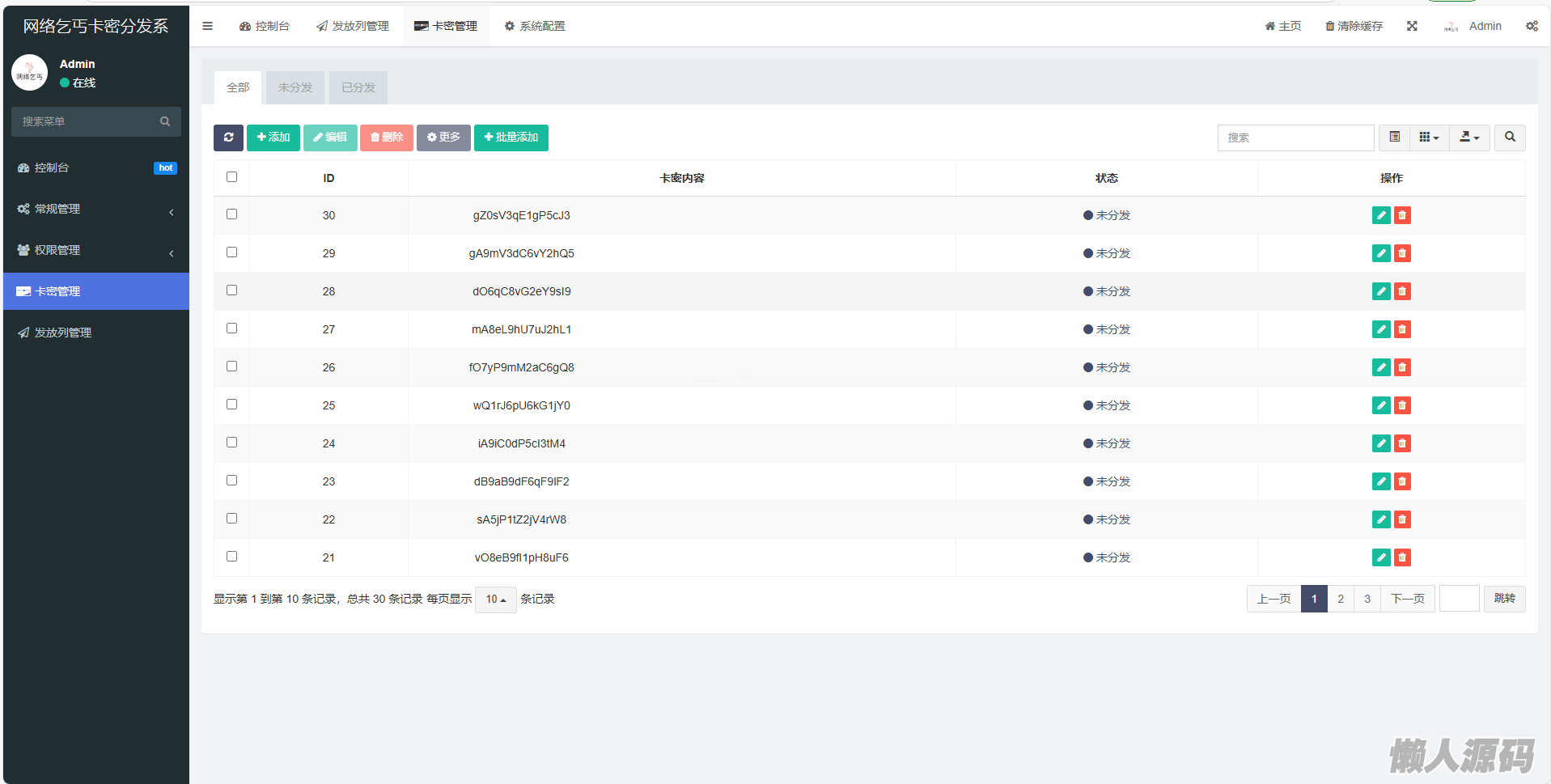The image size is (1551, 784).
Task: Click the green edit icon for row 30
Action: (x=1381, y=215)
